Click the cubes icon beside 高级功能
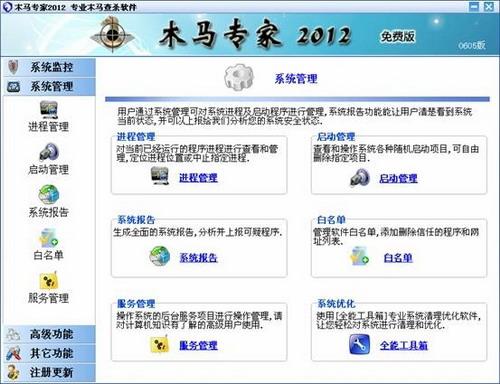 pos(13,334)
